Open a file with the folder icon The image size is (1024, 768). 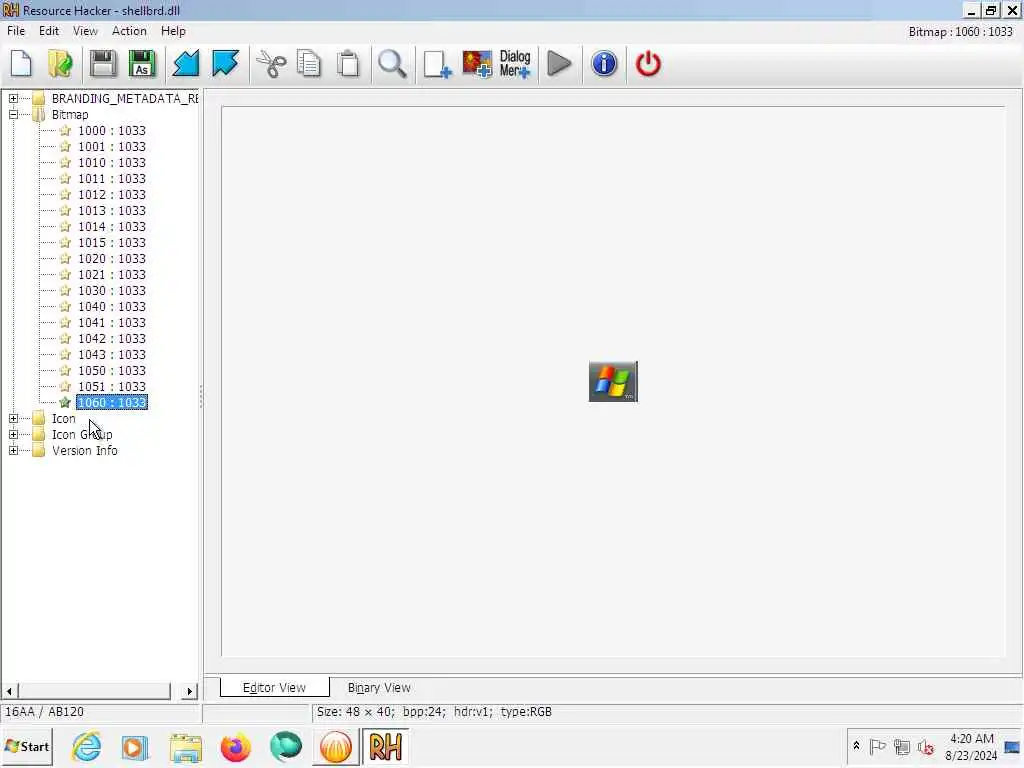point(61,64)
